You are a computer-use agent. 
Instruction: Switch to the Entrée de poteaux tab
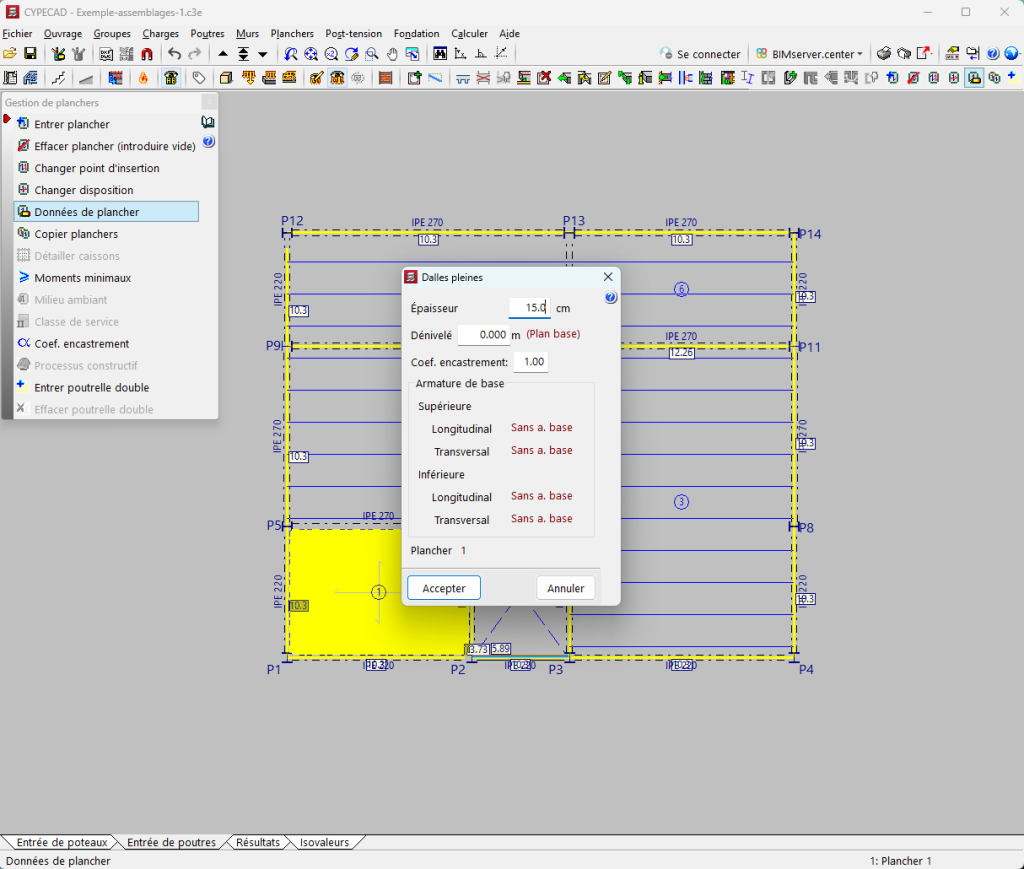[x=62, y=842]
